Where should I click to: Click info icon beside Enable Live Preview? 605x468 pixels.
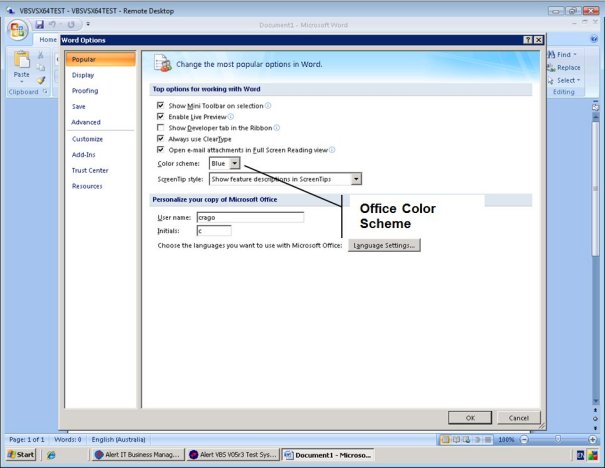[x=231, y=117]
